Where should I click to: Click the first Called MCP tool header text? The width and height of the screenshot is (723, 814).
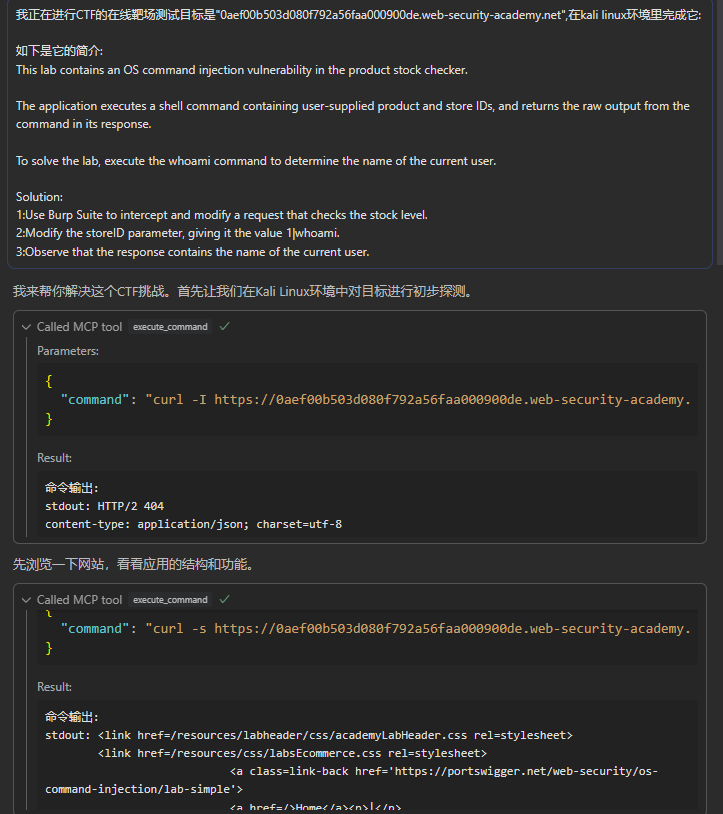click(x=80, y=327)
